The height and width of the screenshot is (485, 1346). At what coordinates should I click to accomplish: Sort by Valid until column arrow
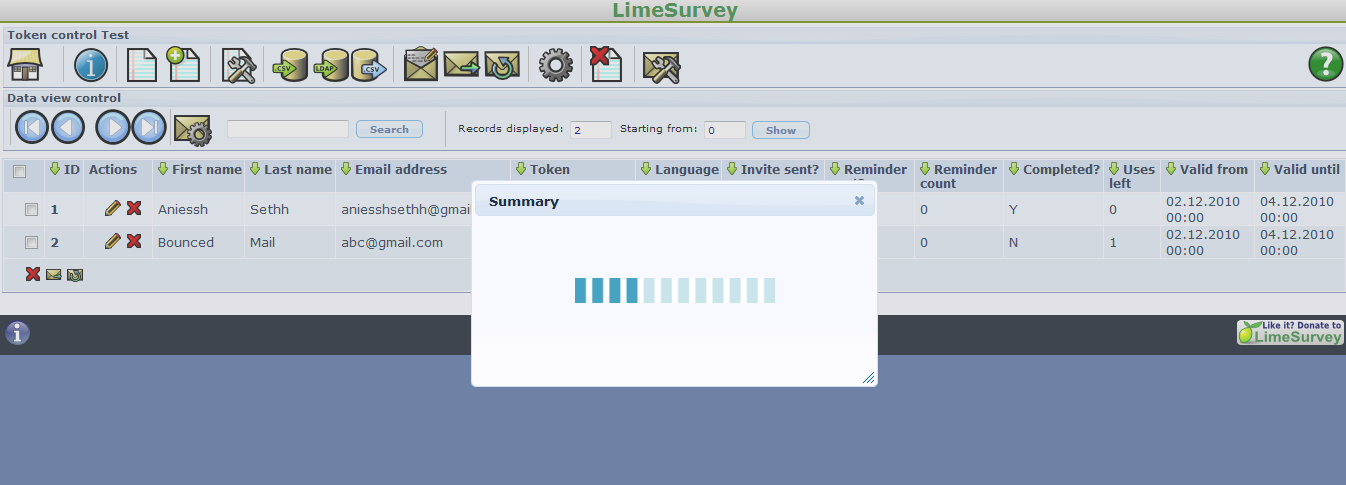pyautogui.click(x=1264, y=169)
